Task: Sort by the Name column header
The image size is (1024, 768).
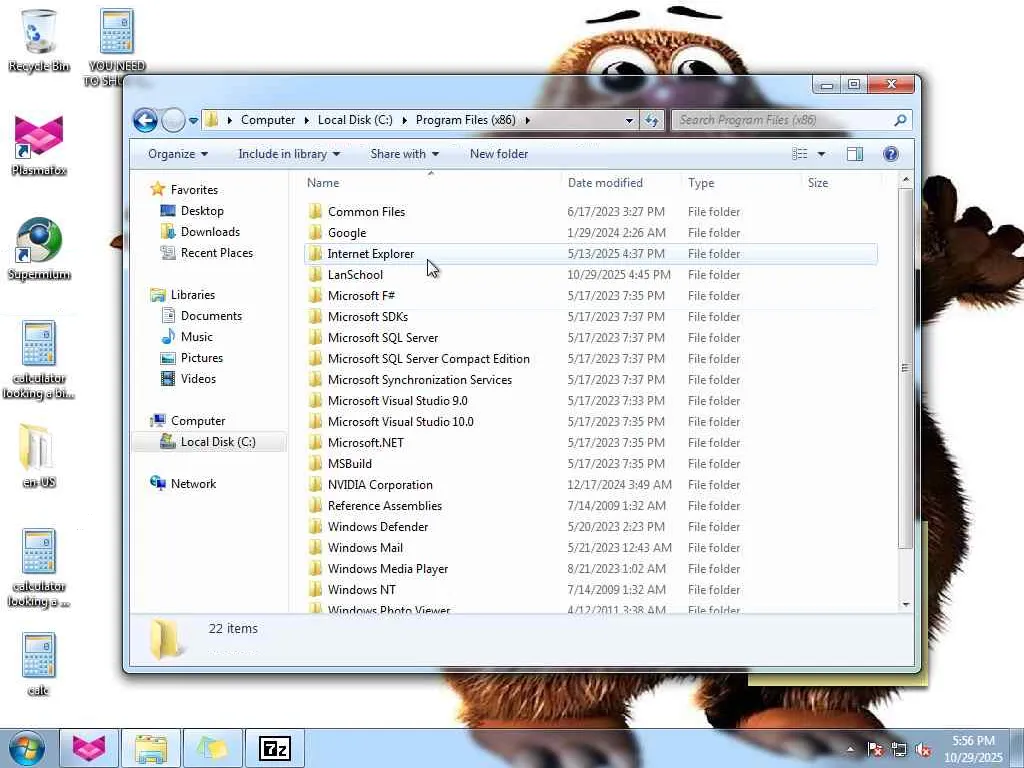Action: (x=431, y=183)
